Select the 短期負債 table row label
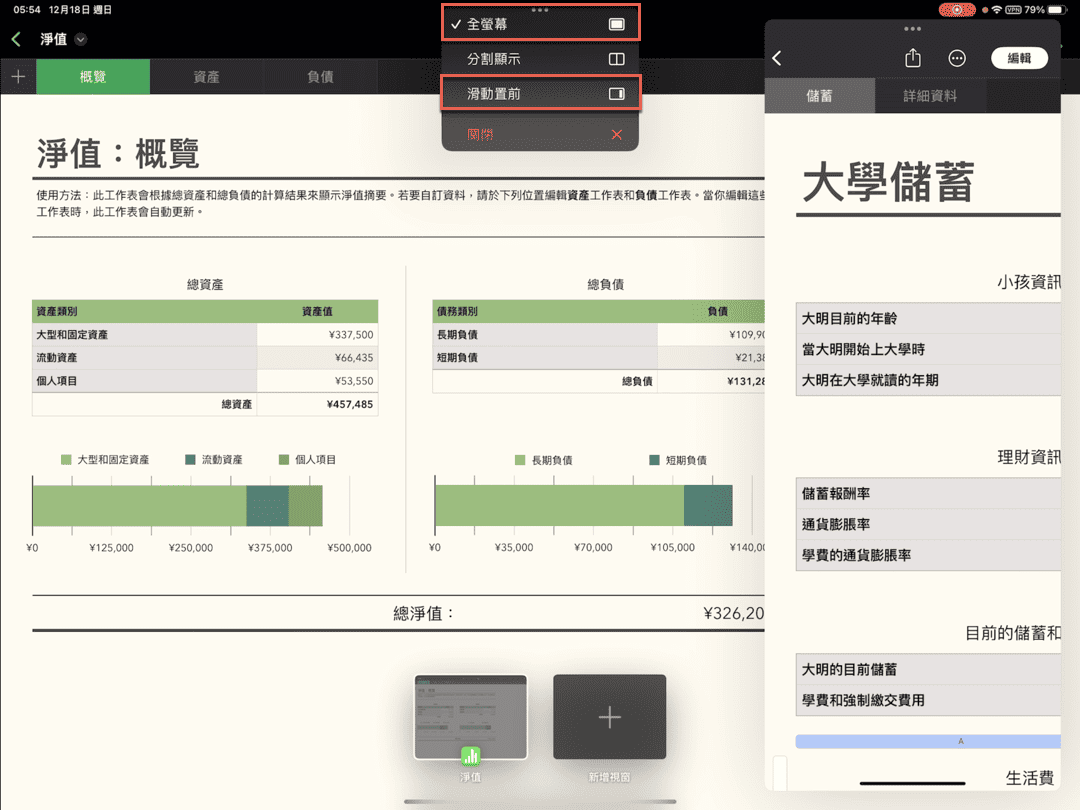 545,357
